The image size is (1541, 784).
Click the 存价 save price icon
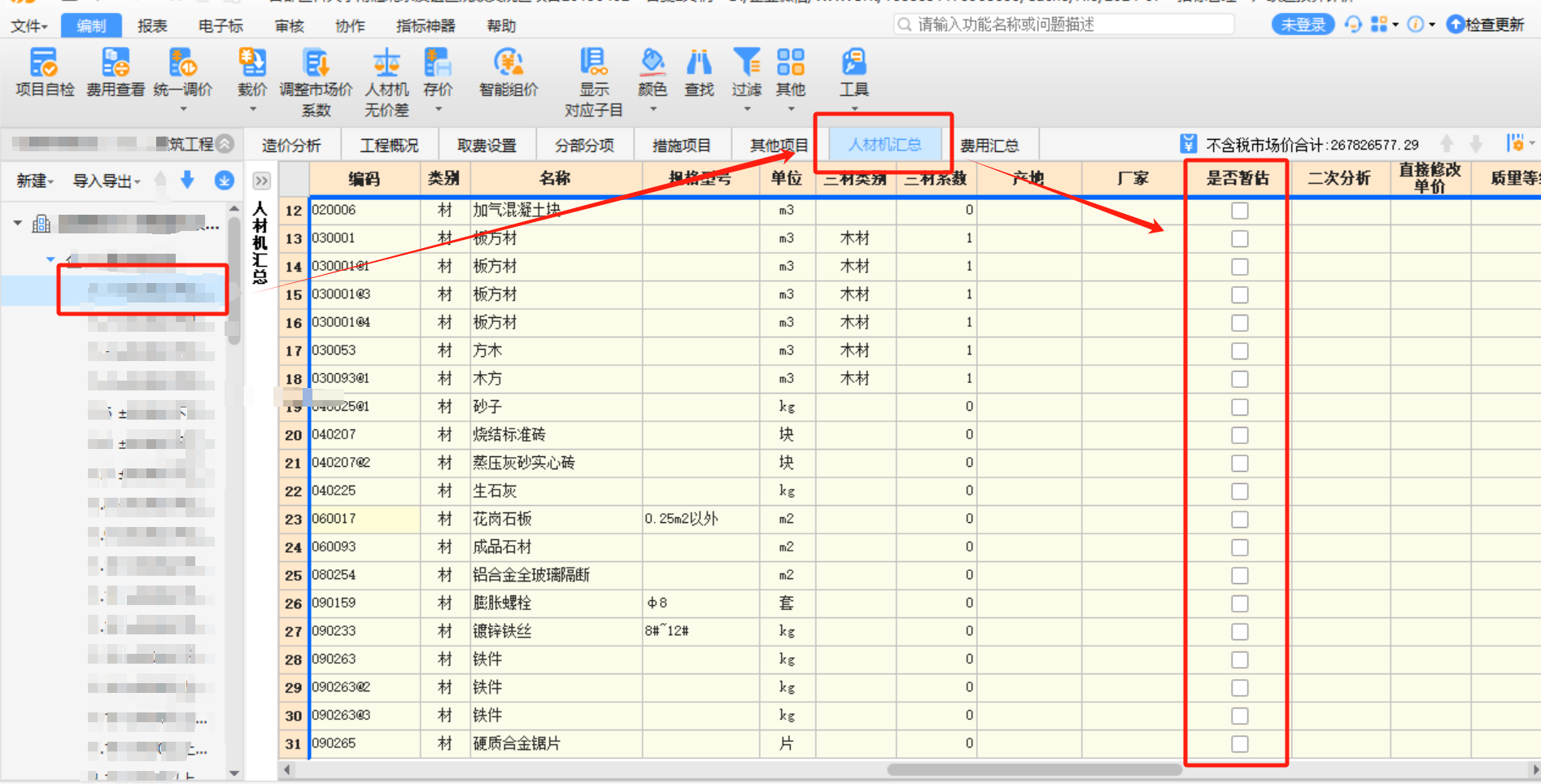click(x=438, y=63)
